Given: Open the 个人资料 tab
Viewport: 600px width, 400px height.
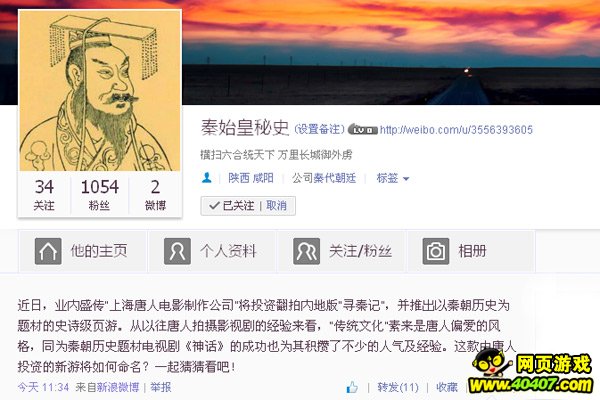Looking at the screenshot, I should [212, 251].
